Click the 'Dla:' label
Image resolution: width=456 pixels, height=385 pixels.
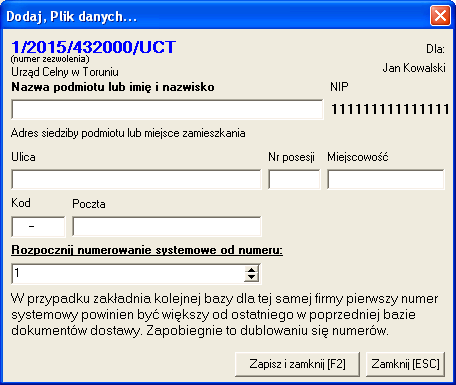[x=435, y=49]
